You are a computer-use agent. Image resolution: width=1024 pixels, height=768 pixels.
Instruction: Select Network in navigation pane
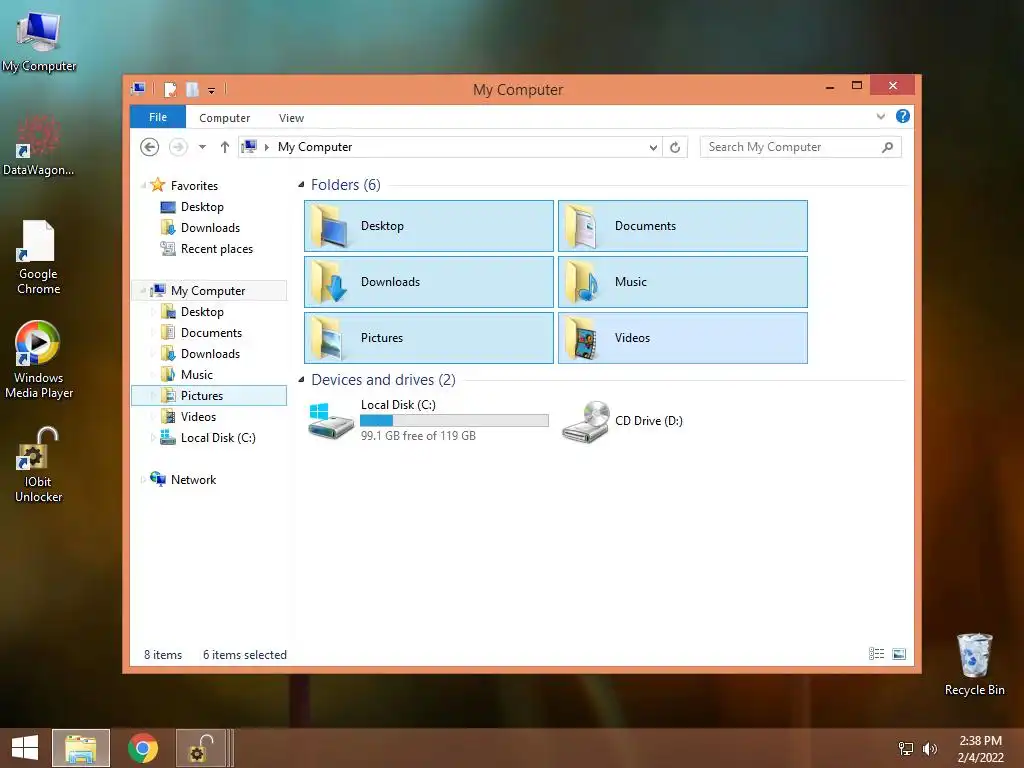pyautogui.click(x=193, y=479)
